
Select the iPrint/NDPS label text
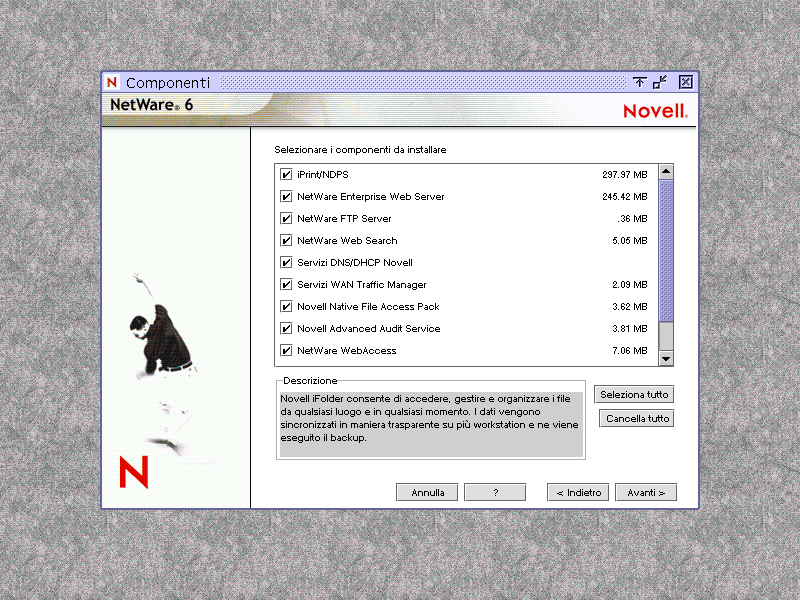coord(322,174)
